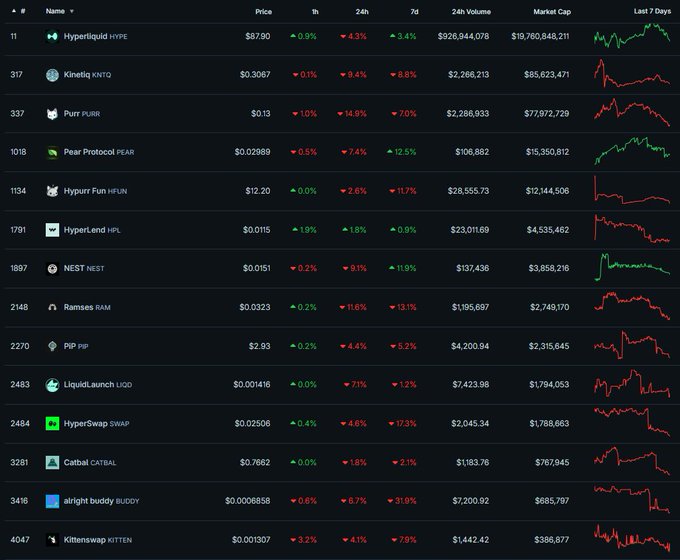Click Ramses volume $1,195,697
This screenshot has width=680, height=560.
coord(470,307)
